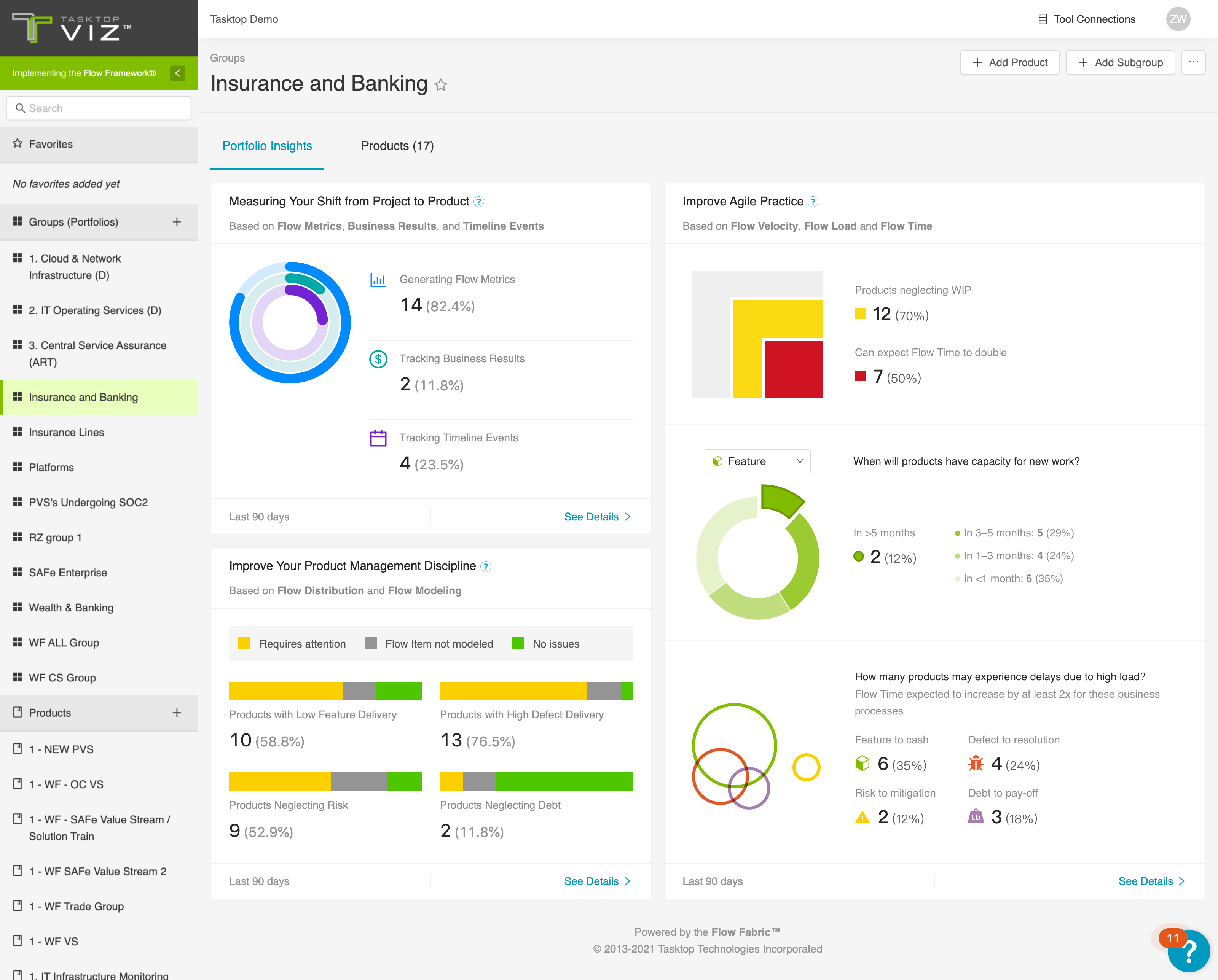This screenshot has height=980, width=1218.
Task: Select the Portfolio Insights tab
Action: click(267, 146)
